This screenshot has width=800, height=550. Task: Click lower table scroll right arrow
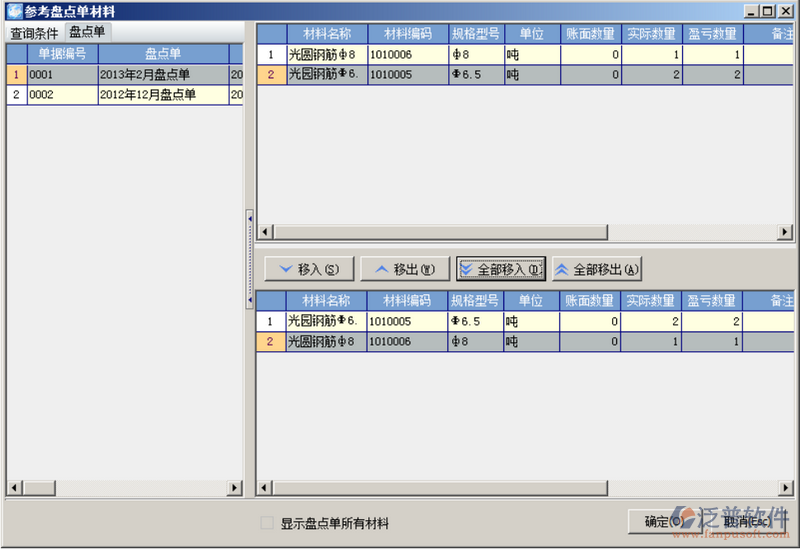786,488
